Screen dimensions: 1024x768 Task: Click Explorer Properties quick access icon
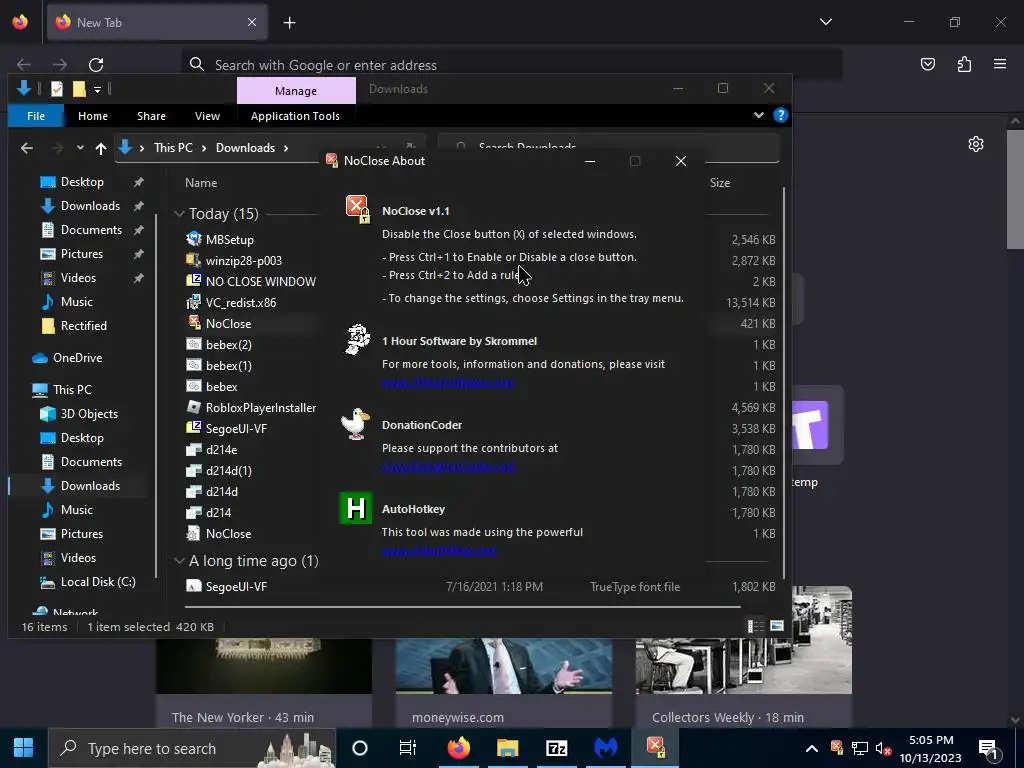click(x=57, y=89)
